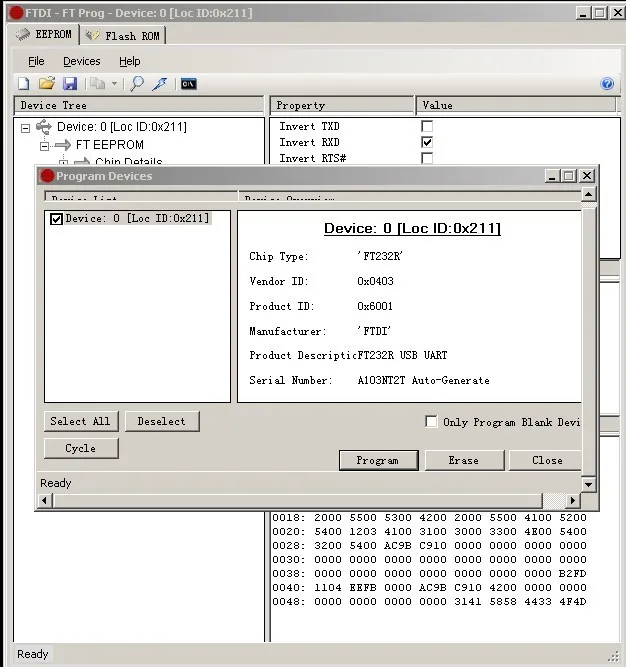Click the Save floppy disk icon
Viewport: 626px width, 667px height.
coord(70,84)
